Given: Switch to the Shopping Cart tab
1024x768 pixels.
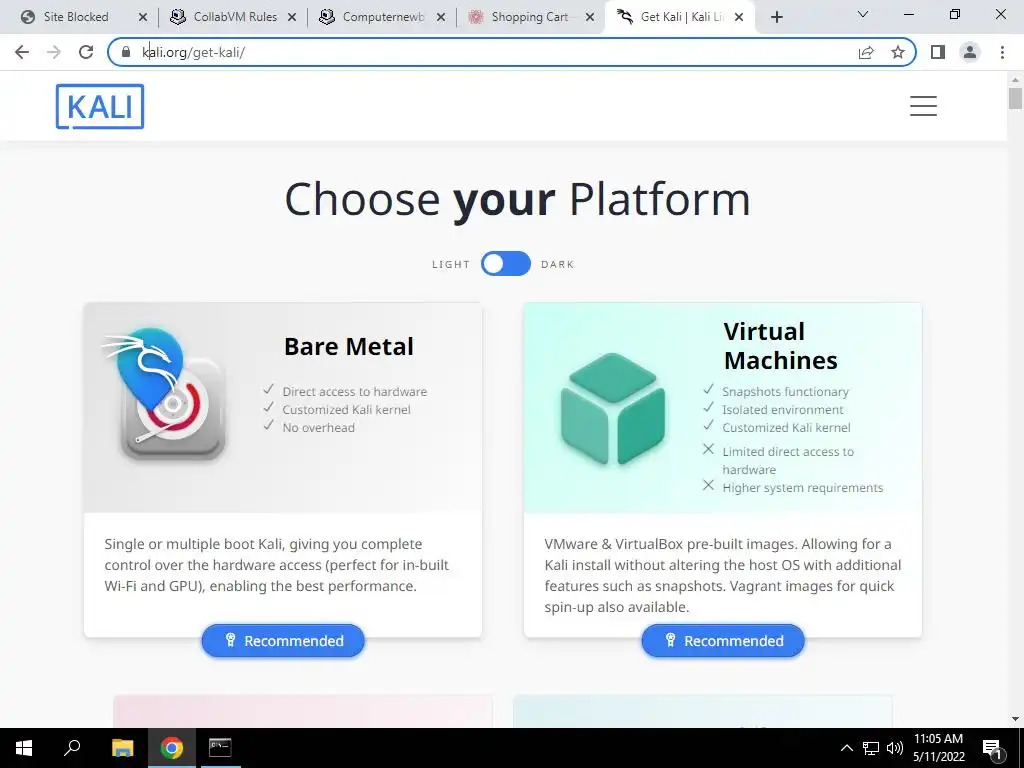Looking at the screenshot, I should (x=531, y=17).
